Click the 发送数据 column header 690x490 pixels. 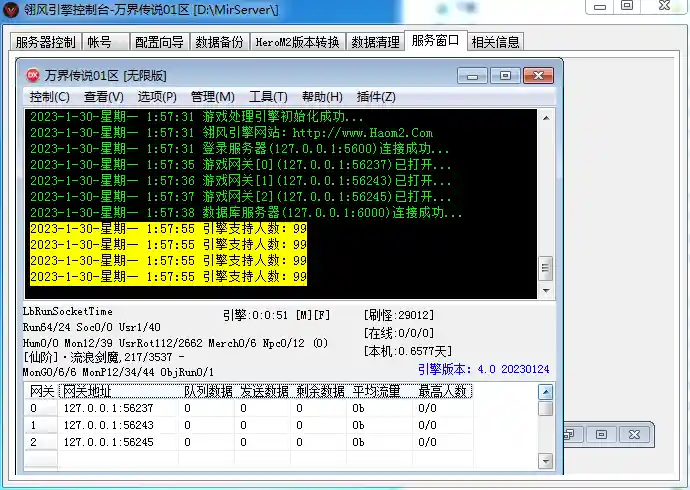pos(263,391)
